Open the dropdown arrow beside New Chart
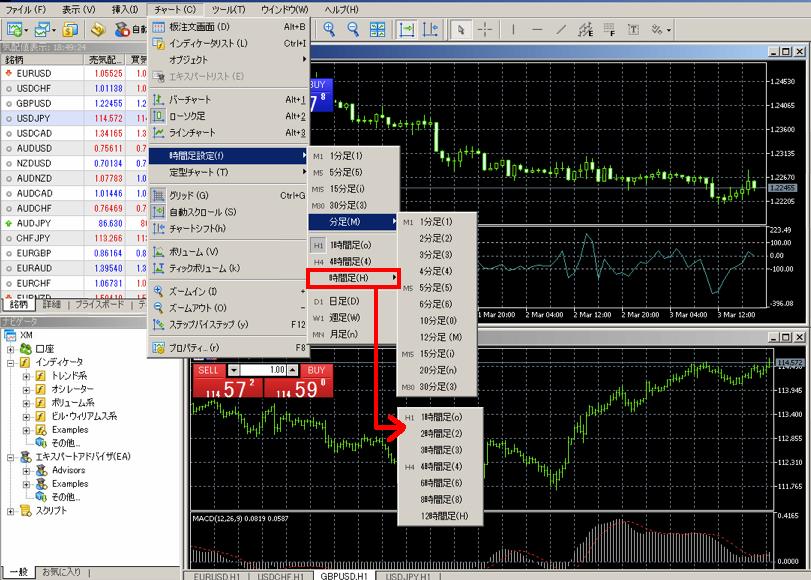This screenshot has height=580, width=811. (26, 31)
